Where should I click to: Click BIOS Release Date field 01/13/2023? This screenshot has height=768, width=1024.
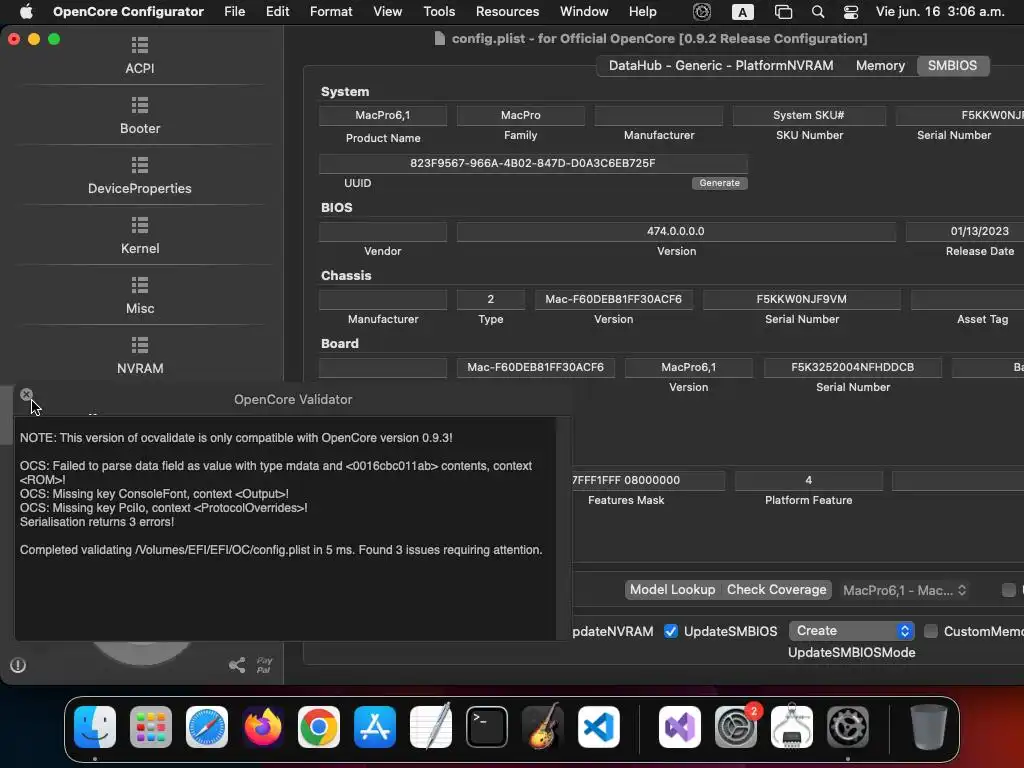[x=965, y=231]
